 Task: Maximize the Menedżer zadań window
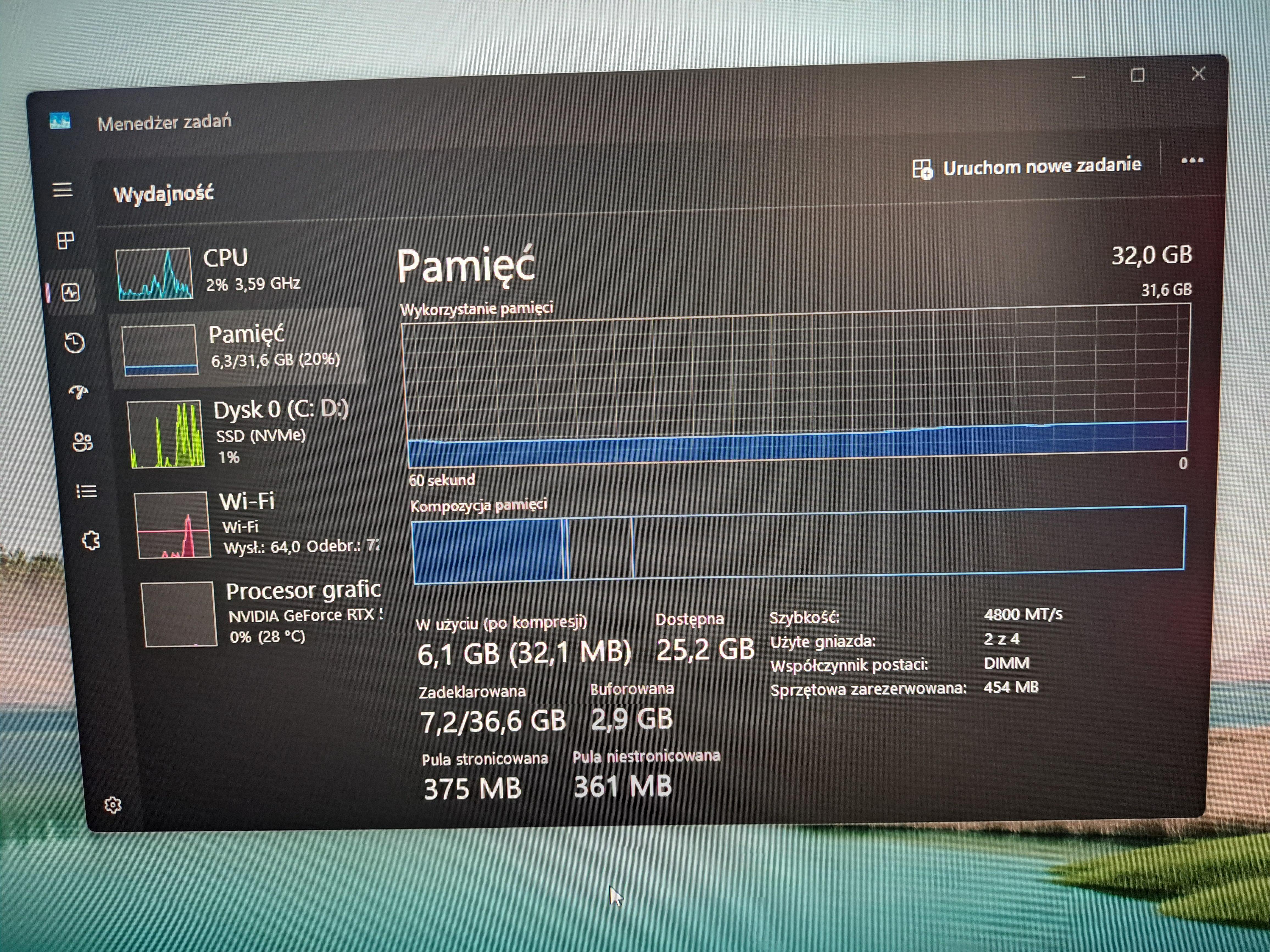(x=1137, y=75)
